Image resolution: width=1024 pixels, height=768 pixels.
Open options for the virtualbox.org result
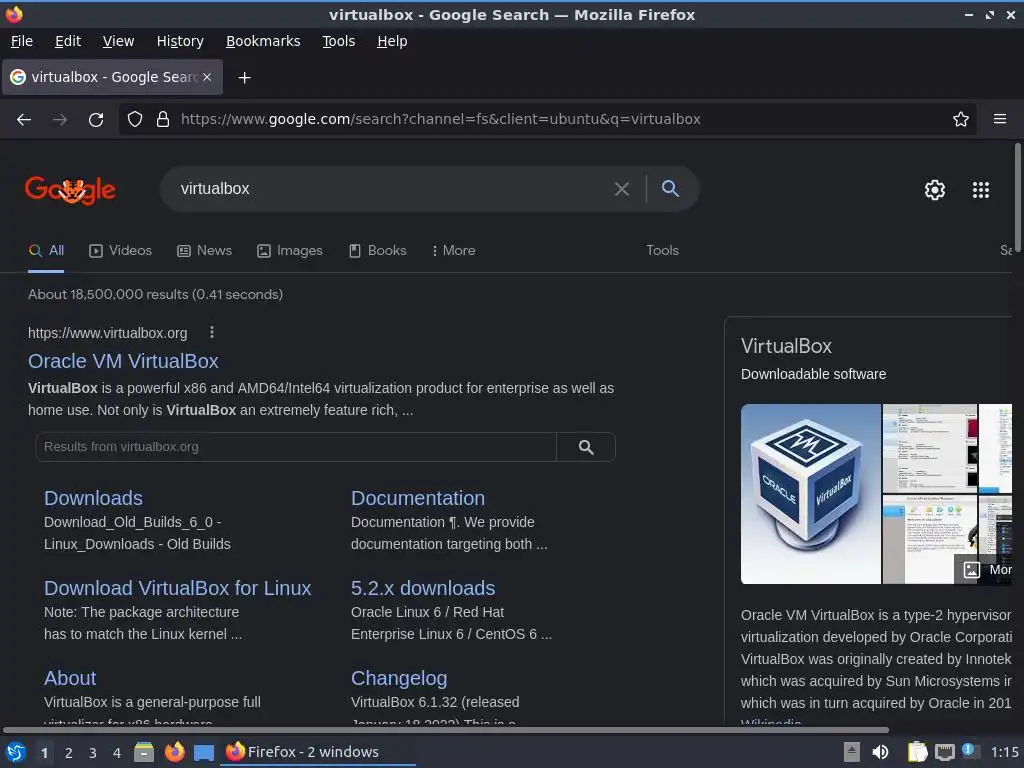pyautogui.click(x=212, y=332)
